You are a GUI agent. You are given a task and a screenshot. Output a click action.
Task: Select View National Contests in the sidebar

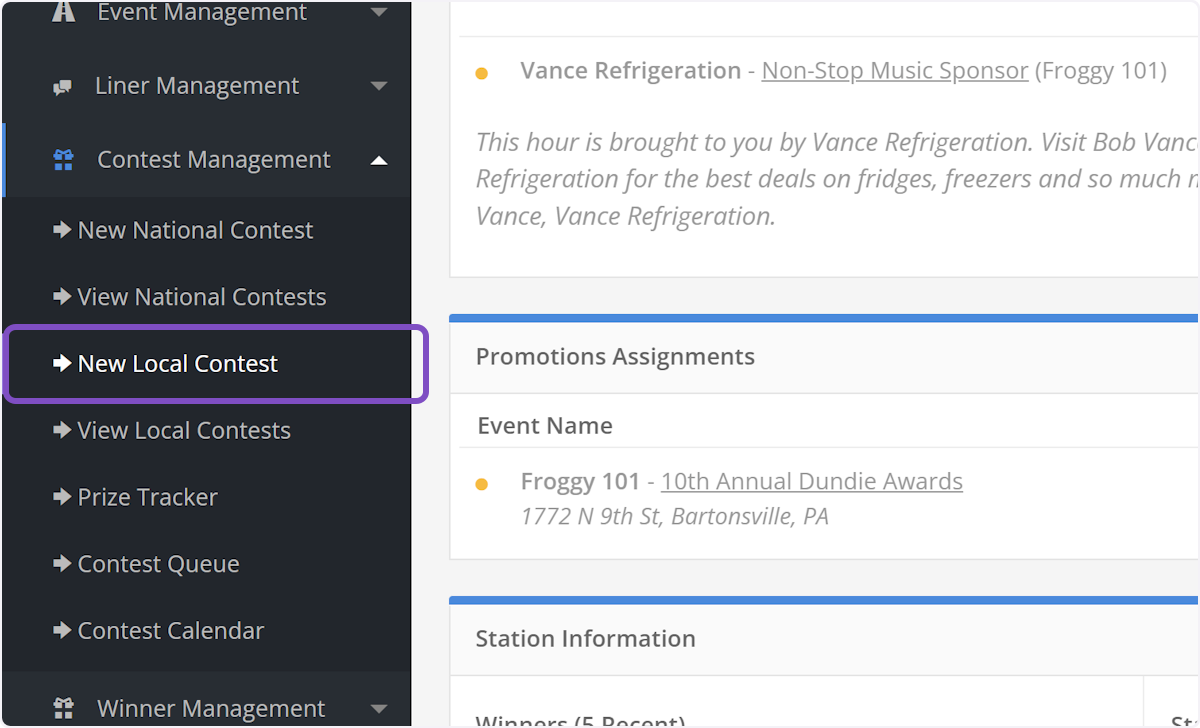coord(201,297)
